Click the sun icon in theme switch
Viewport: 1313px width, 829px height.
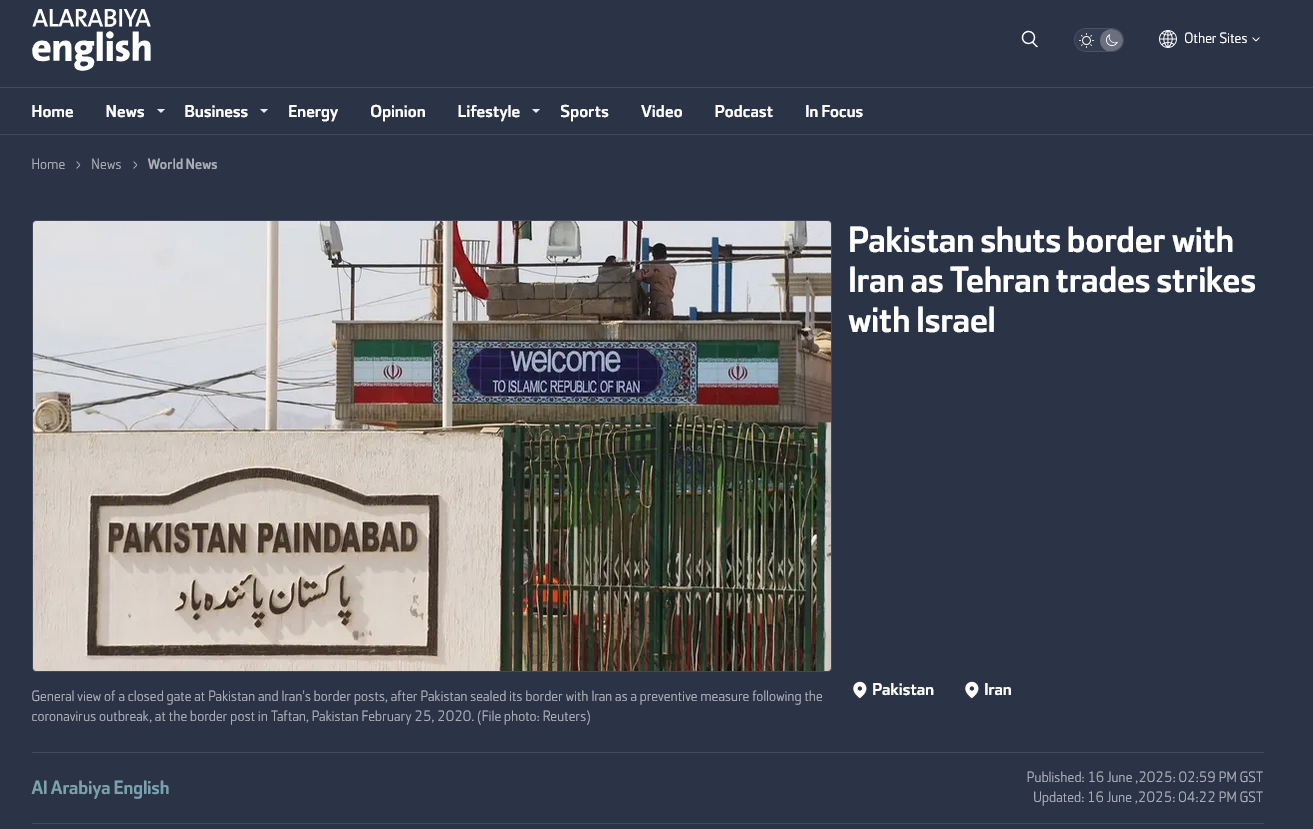coord(1086,40)
